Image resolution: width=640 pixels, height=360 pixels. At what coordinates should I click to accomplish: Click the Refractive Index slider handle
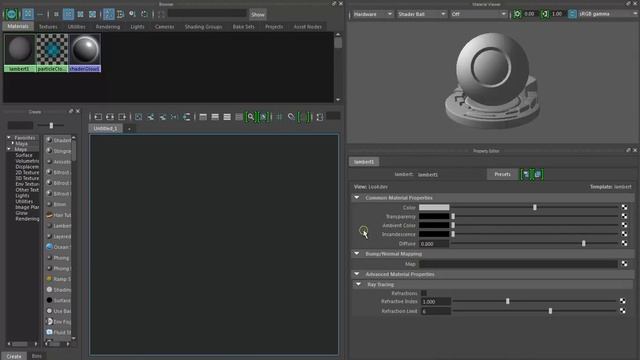[x=507, y=301]
